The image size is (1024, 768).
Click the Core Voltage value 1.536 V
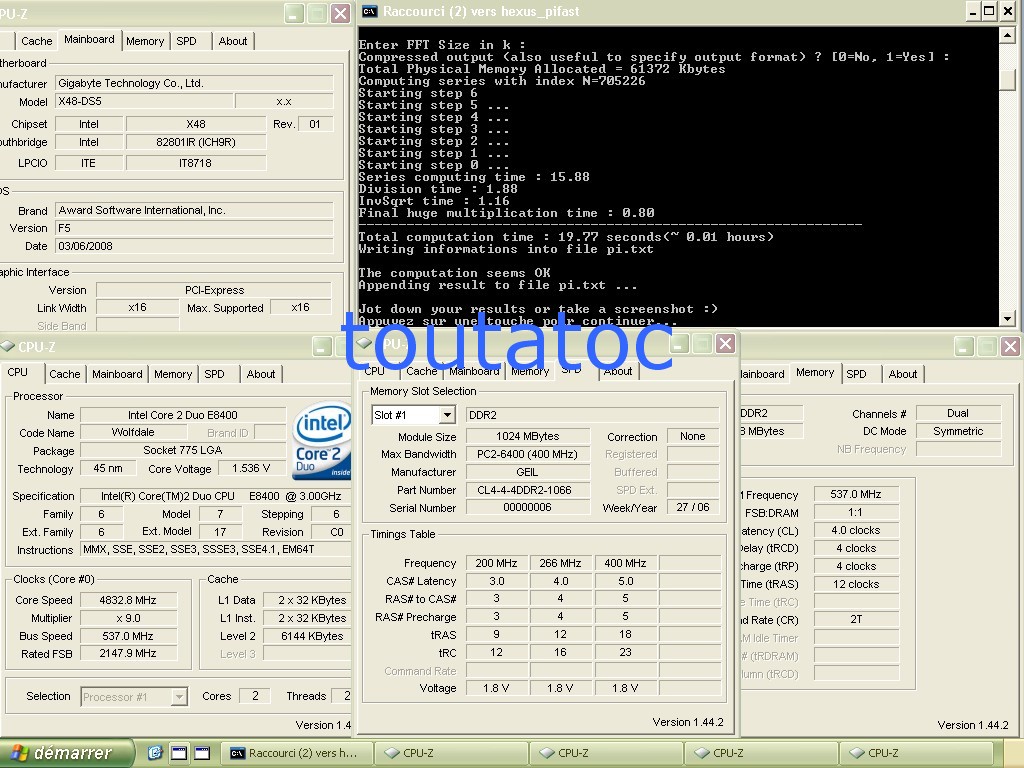[x=251, y=468]
